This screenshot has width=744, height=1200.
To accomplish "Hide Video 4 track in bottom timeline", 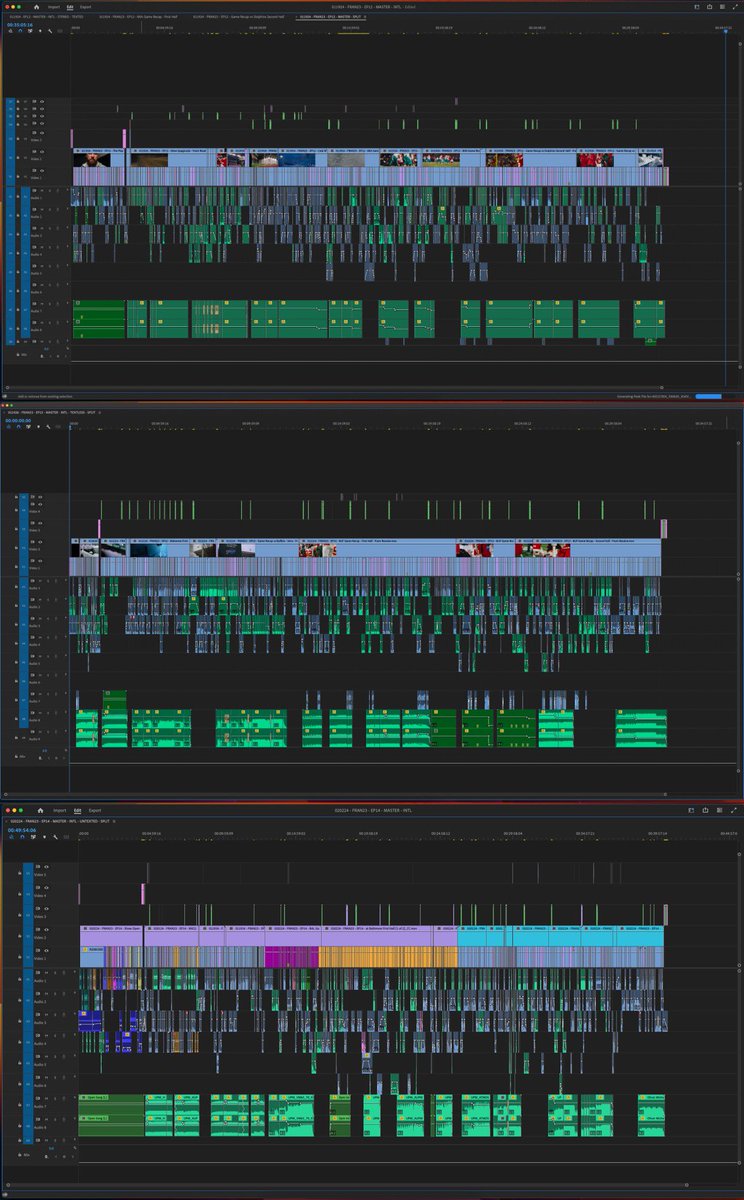I will (46, 887).
